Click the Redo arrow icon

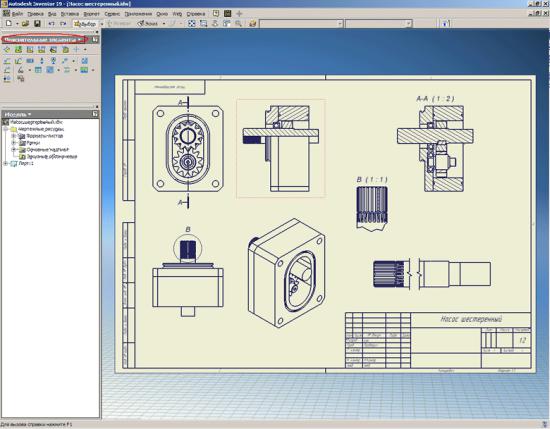point(63,24)
